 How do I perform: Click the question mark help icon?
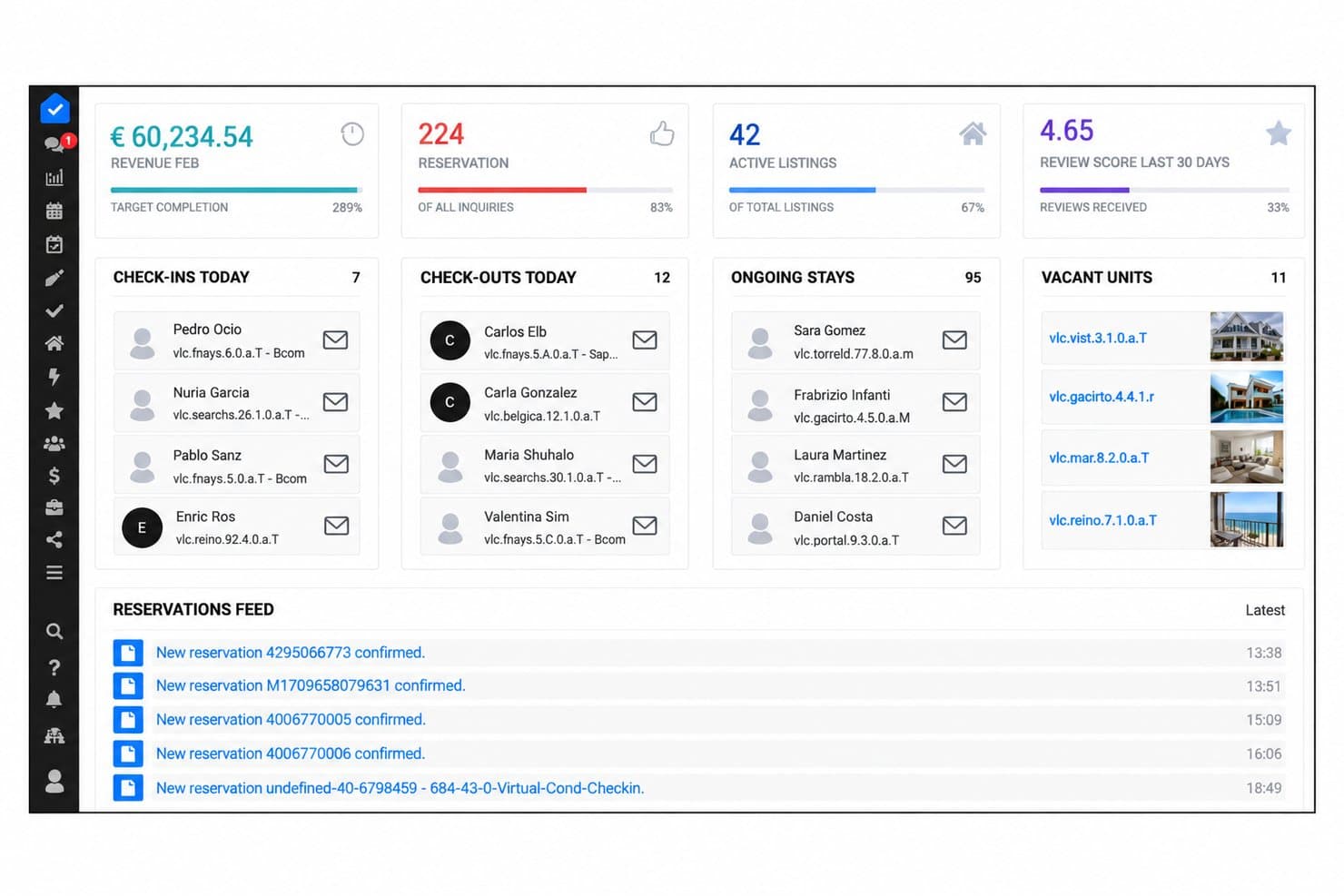pos(54,667)
